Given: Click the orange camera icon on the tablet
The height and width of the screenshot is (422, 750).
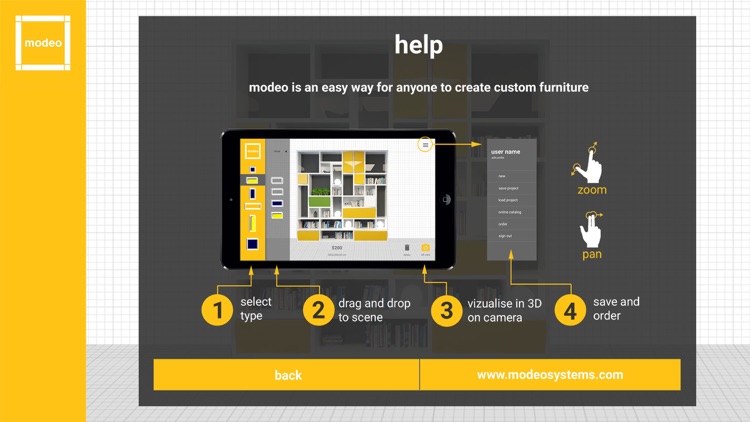Looking at the screenshot, I should [x=425, y=248].
